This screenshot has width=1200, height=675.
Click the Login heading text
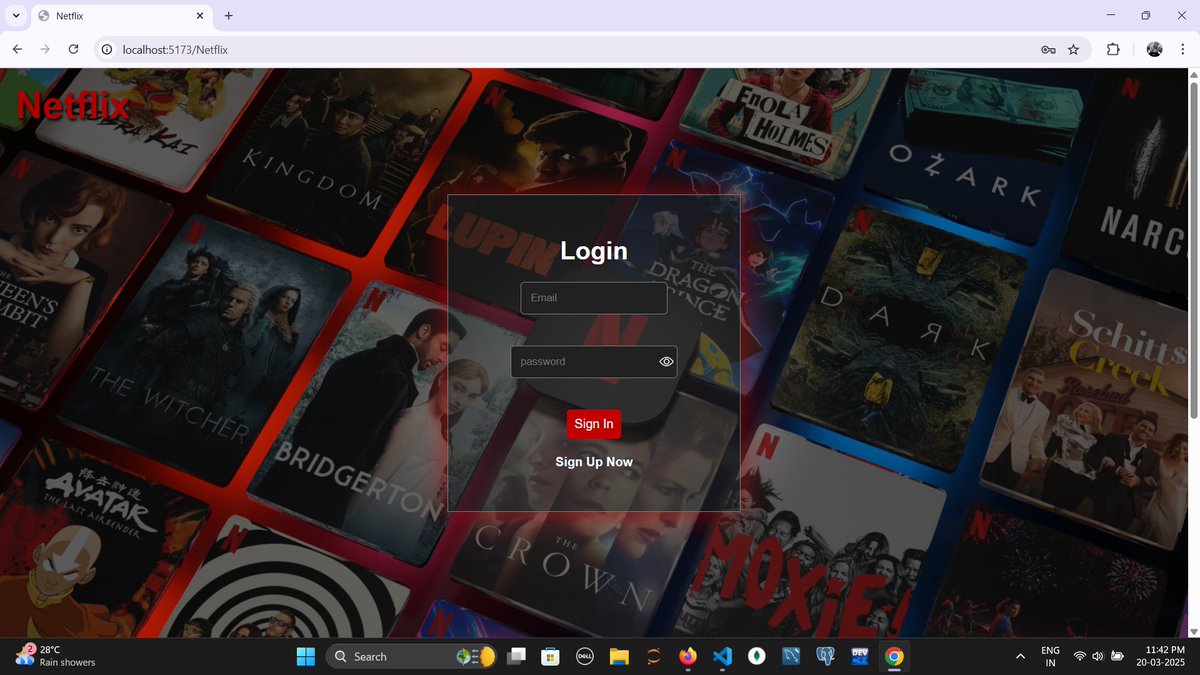(594, 251)
